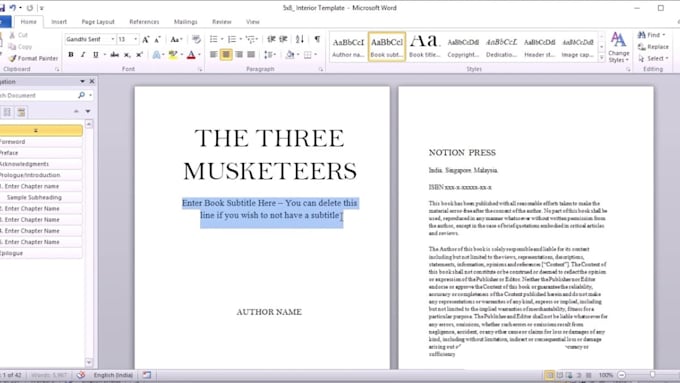
Task: Decrease paragraph indent
Action: 271,39
